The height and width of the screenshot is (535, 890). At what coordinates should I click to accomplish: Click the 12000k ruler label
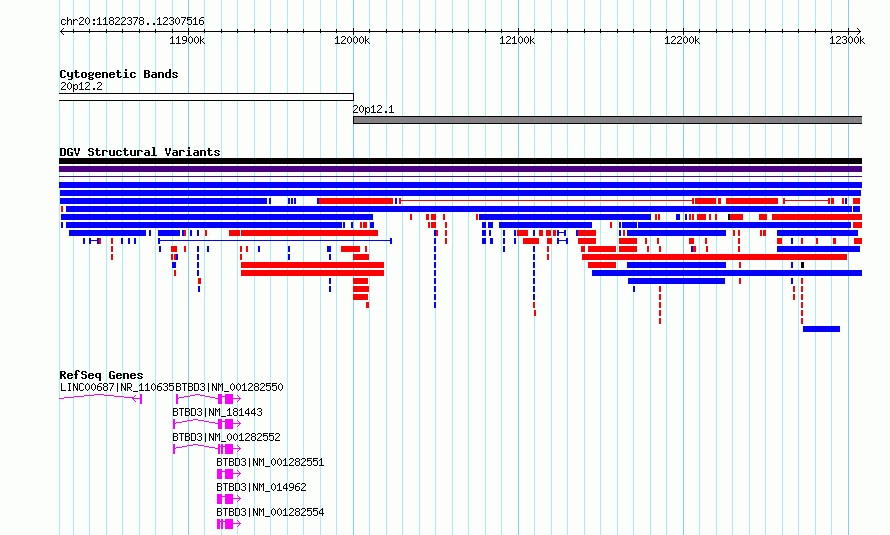pyautogui.click(x=352, y=40)
